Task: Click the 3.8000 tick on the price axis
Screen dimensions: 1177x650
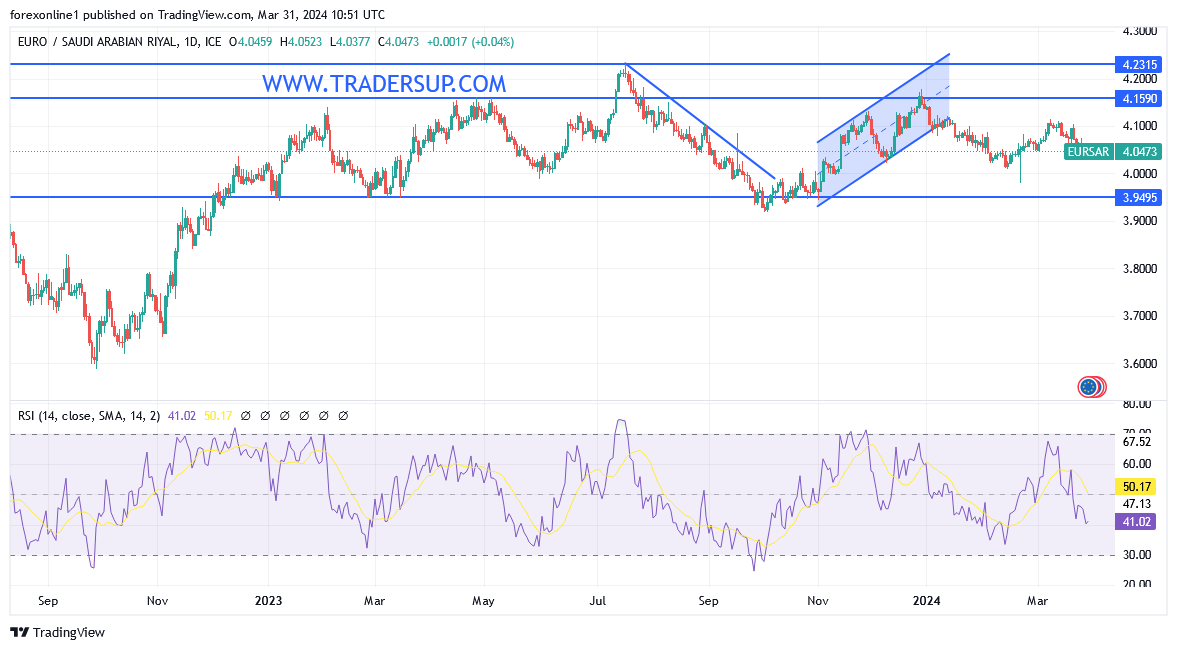Action: (1139, 269)
